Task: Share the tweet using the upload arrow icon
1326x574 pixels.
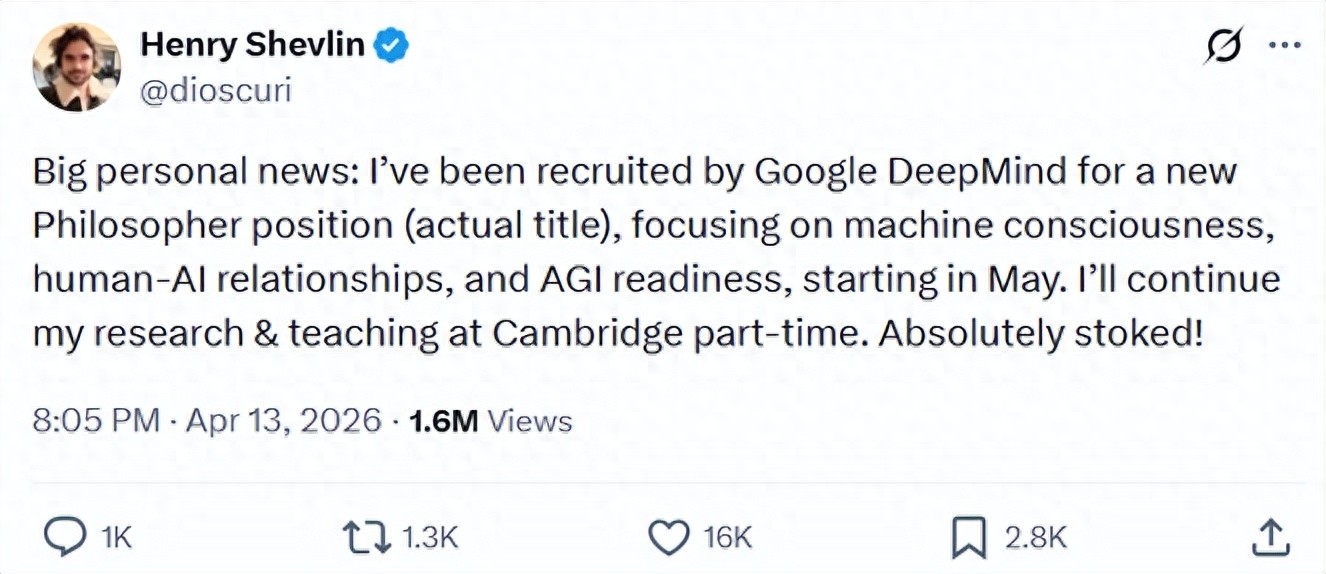Action: [1269, 538]
